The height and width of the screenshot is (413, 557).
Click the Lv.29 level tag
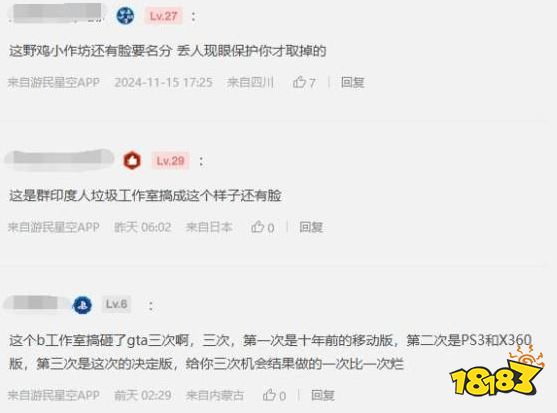coord(170,161)
